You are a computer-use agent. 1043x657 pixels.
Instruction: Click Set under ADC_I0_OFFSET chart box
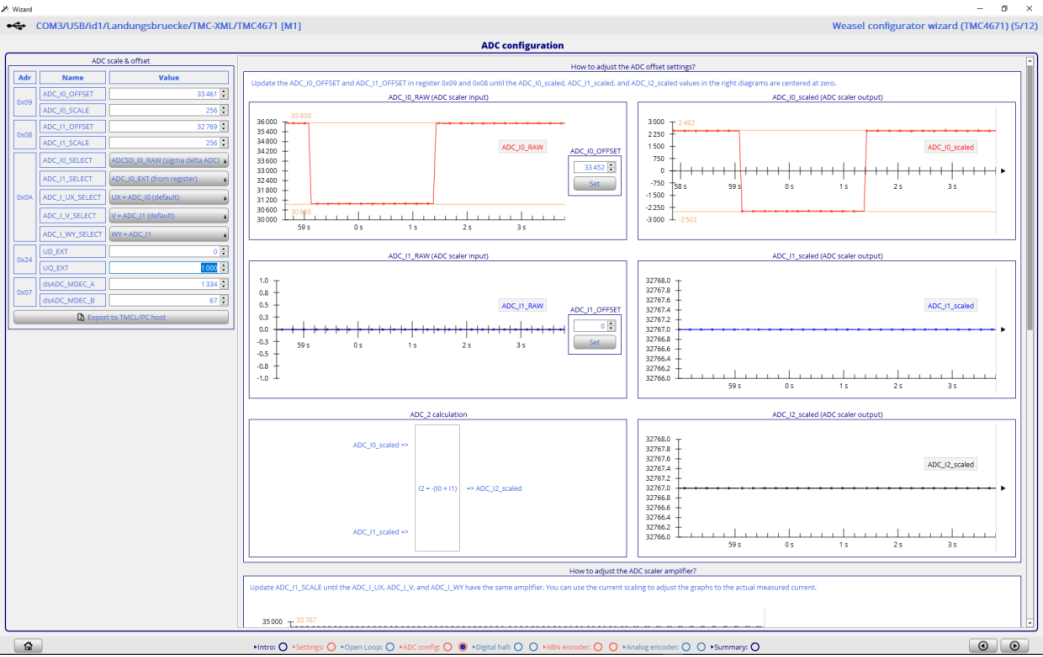pos(595,184)
